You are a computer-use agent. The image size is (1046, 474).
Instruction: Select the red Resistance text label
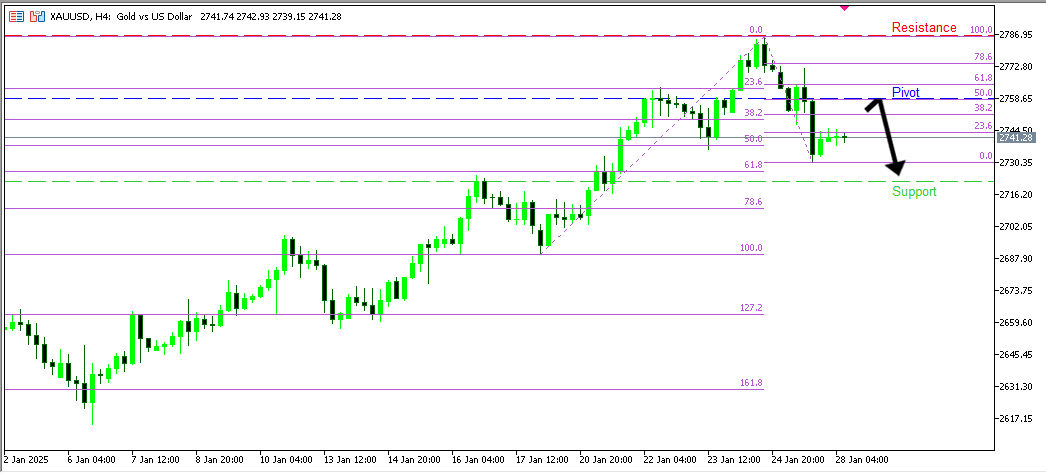(x=923, y=28)
